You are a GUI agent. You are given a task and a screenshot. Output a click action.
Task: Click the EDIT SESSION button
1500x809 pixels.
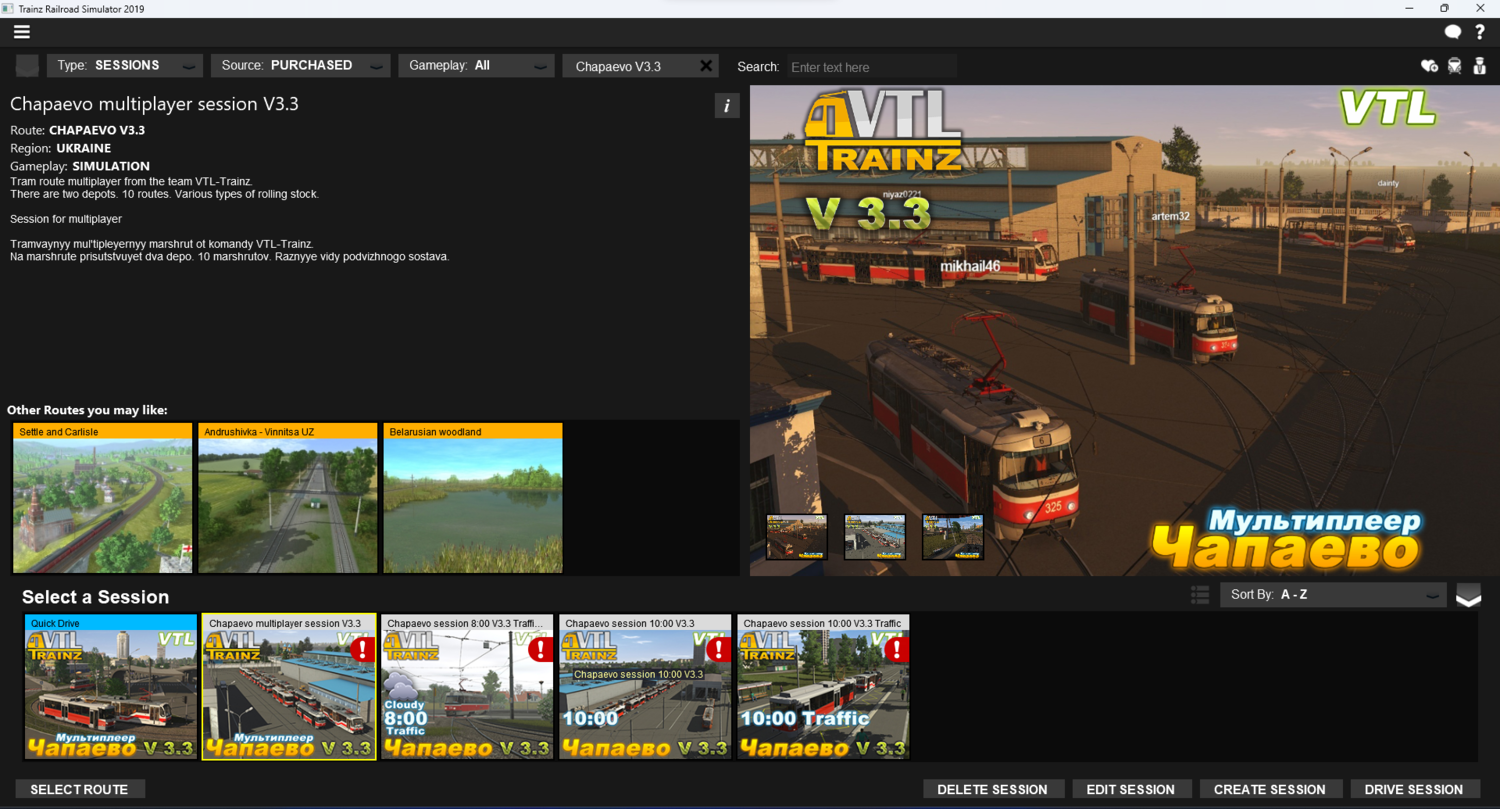click(x=1131, y=789)
